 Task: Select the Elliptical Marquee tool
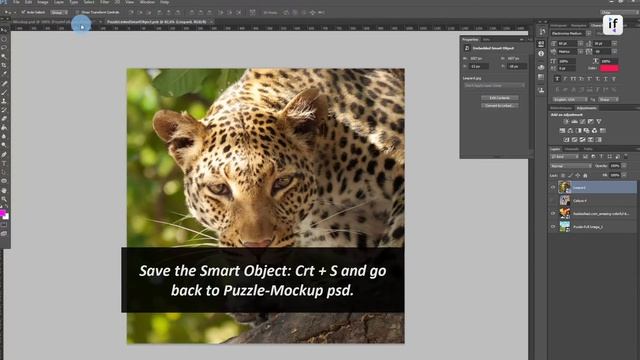(4, 39)
